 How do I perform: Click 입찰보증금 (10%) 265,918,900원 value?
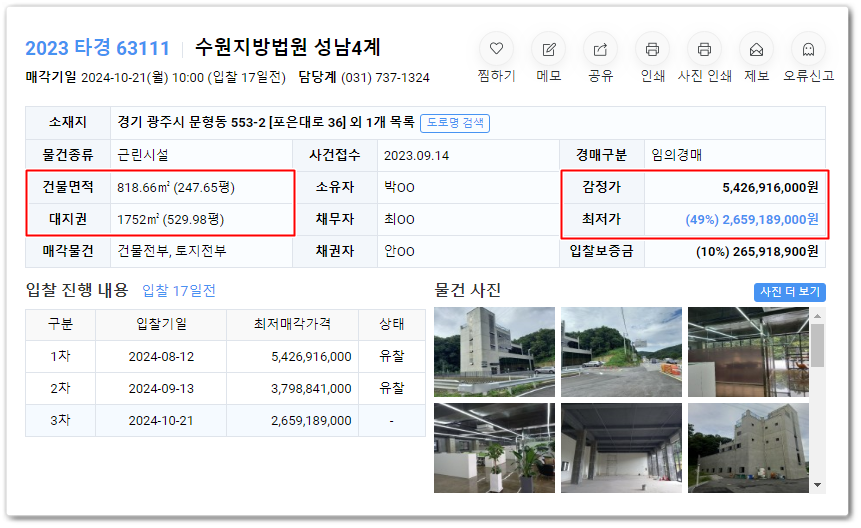757,251
